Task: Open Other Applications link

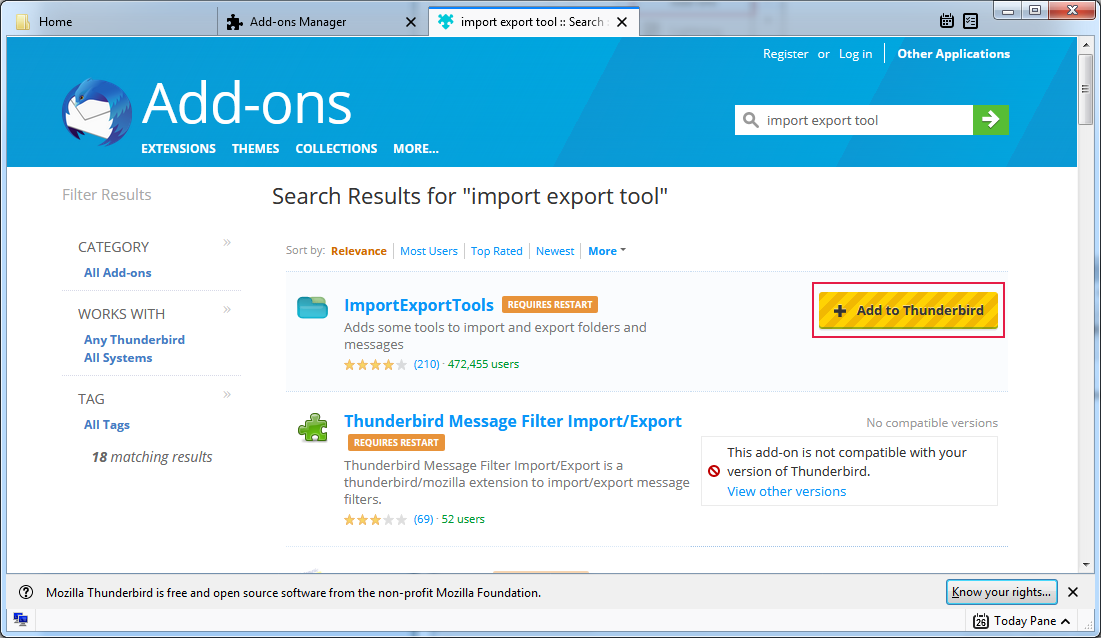Action: (x=954, y=54)
